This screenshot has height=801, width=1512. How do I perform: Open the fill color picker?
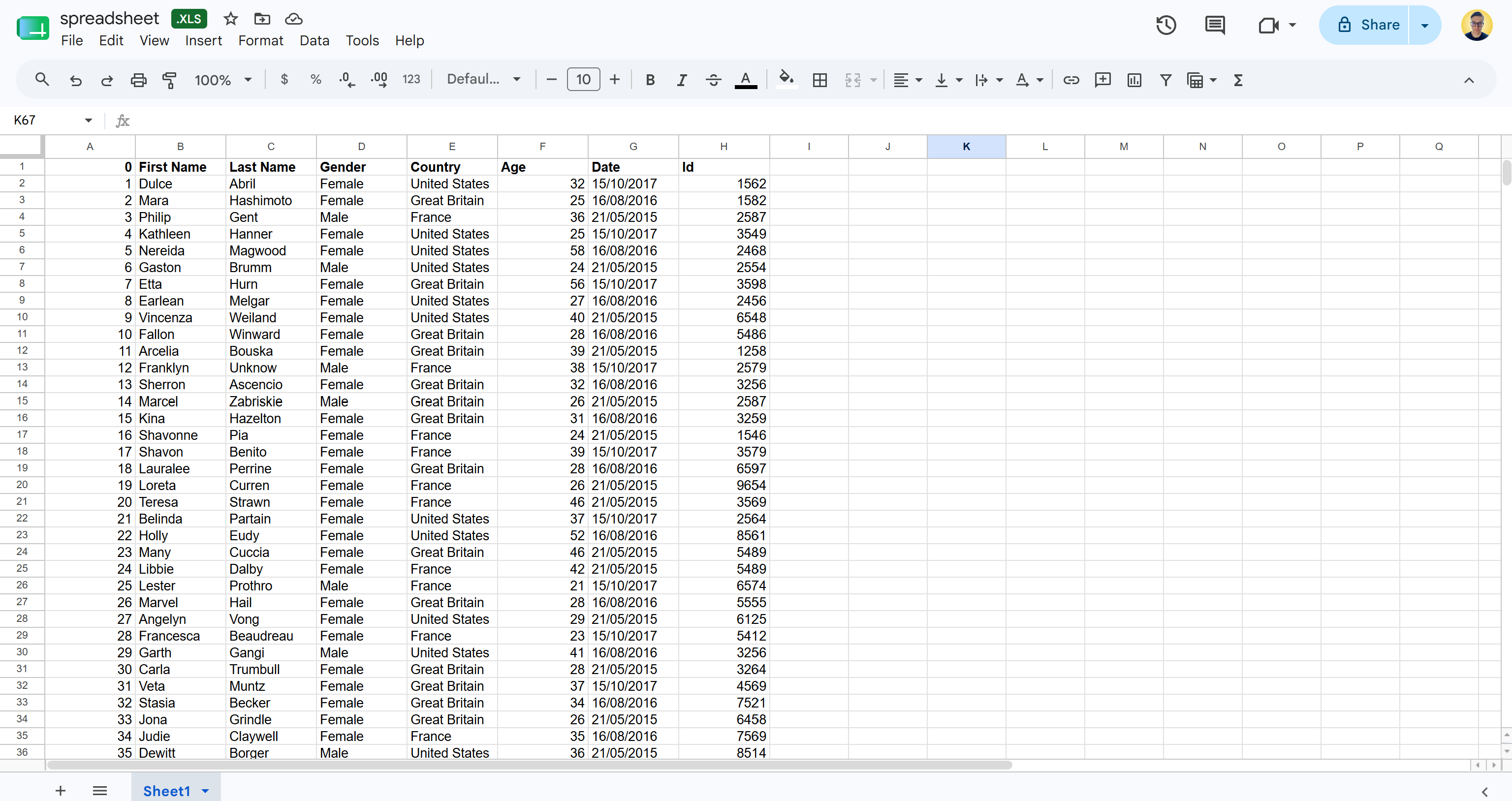(x=786, y=79)
